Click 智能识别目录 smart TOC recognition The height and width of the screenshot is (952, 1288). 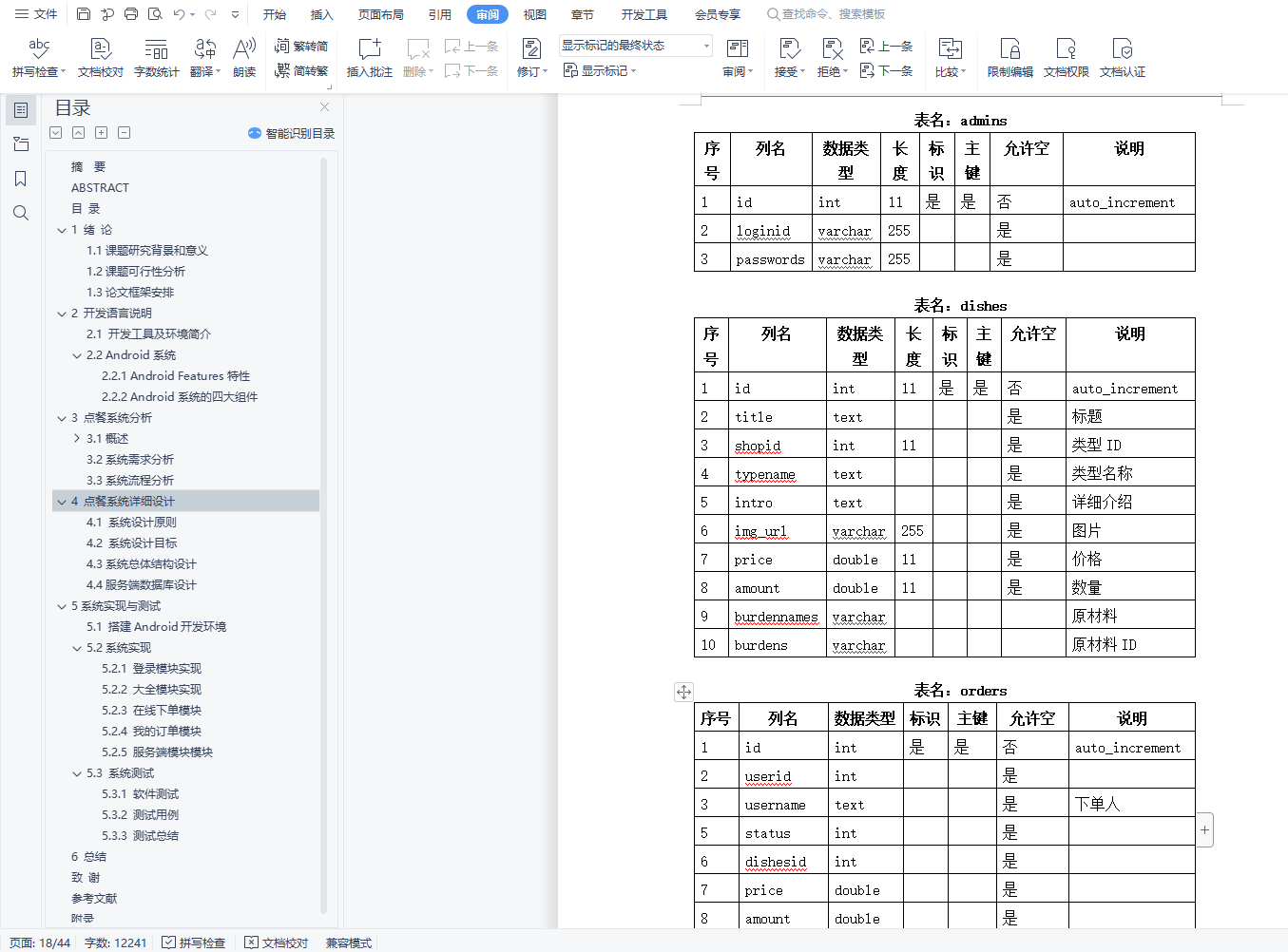[x=291, y=133]
